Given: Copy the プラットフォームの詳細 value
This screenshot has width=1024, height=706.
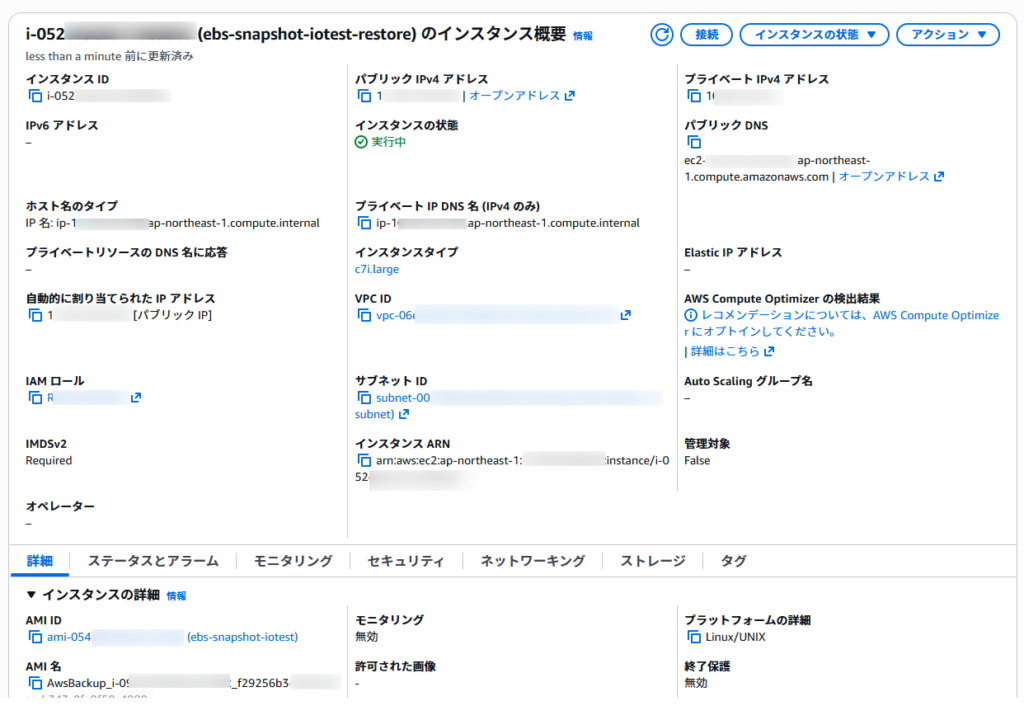Looking at the screenshot, I should (694, 637).
